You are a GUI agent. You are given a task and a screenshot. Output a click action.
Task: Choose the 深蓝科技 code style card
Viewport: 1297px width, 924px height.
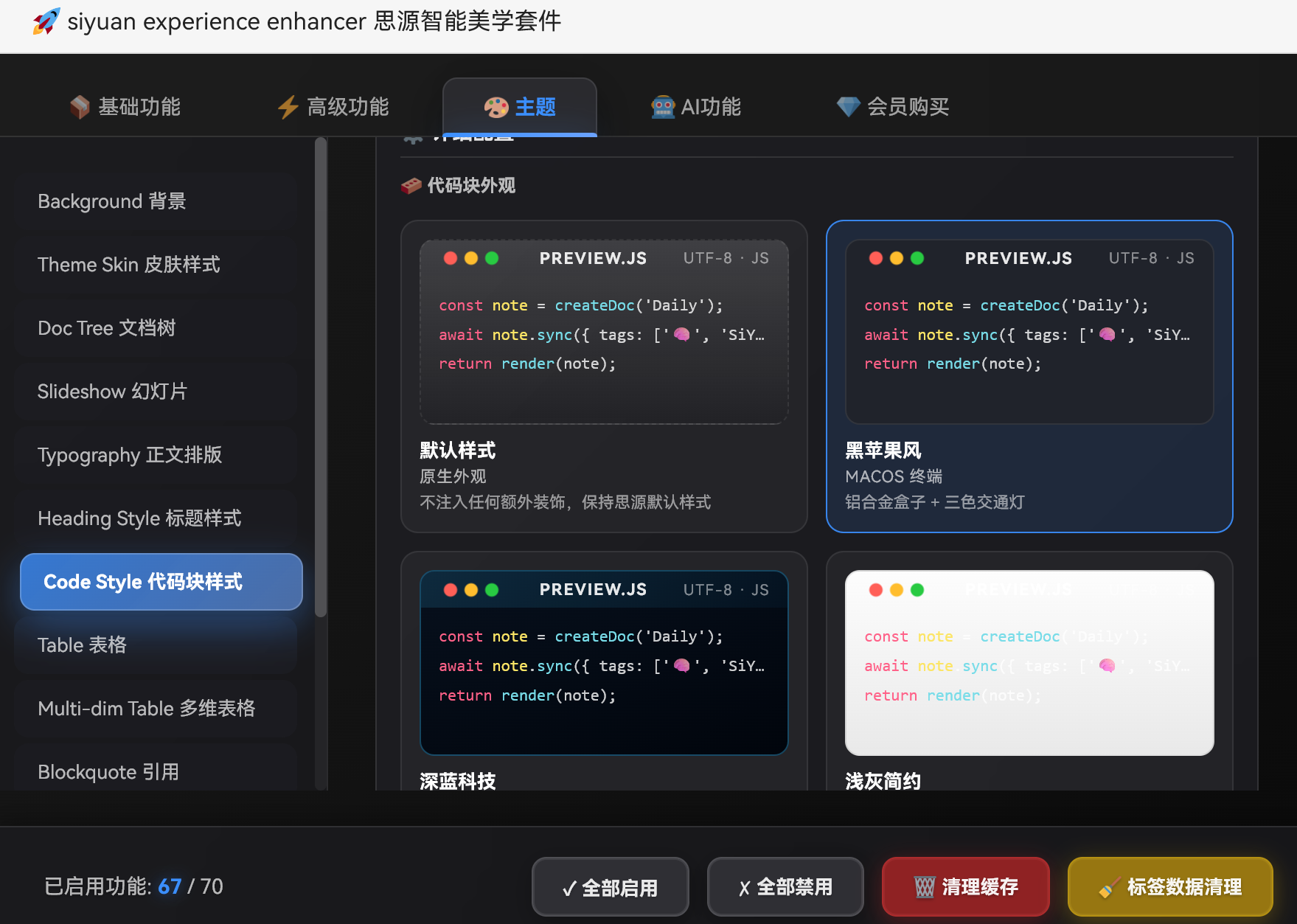pos(603,664)
